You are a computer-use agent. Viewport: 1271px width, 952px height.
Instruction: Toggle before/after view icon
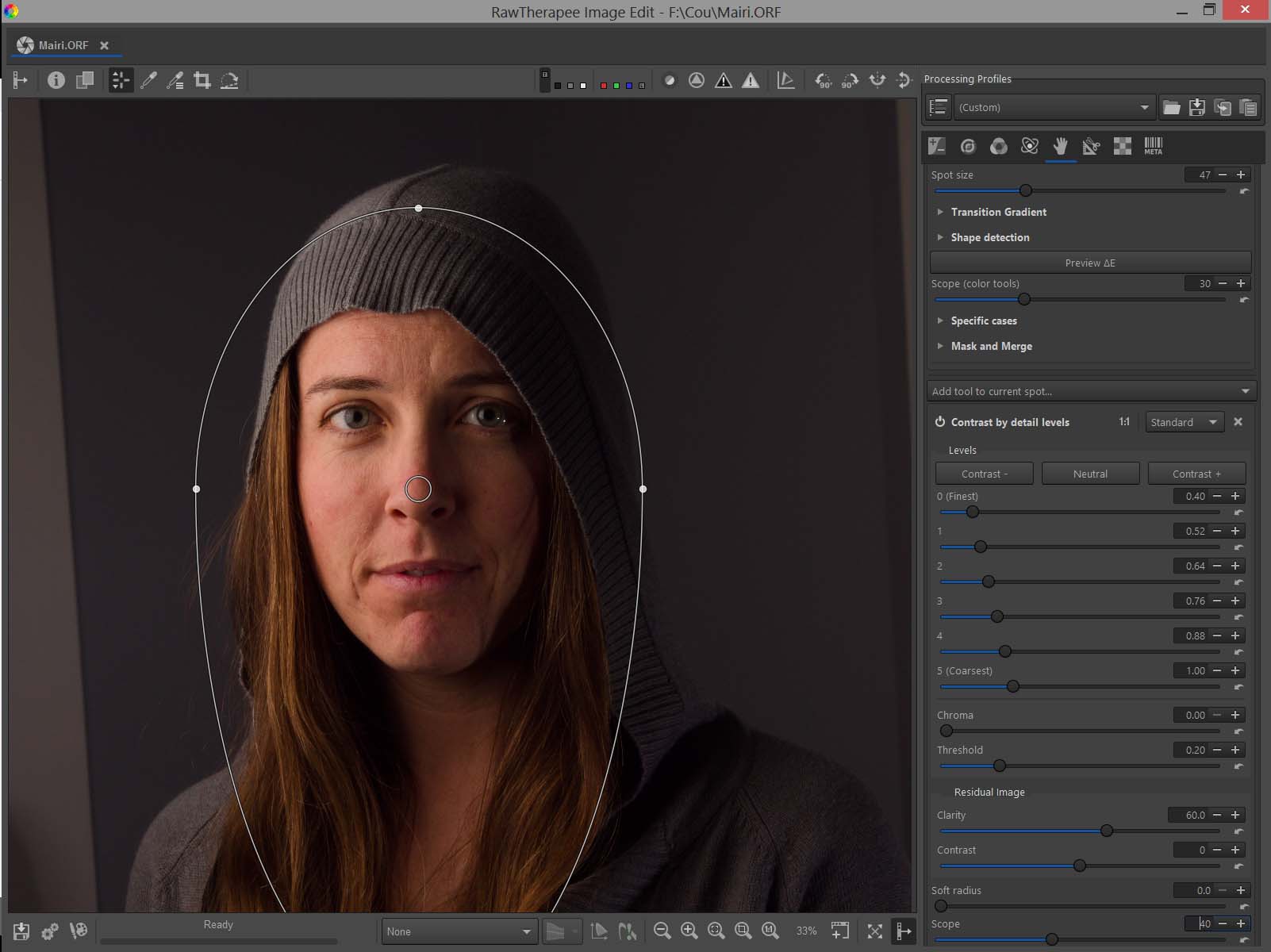coord(84,80)
